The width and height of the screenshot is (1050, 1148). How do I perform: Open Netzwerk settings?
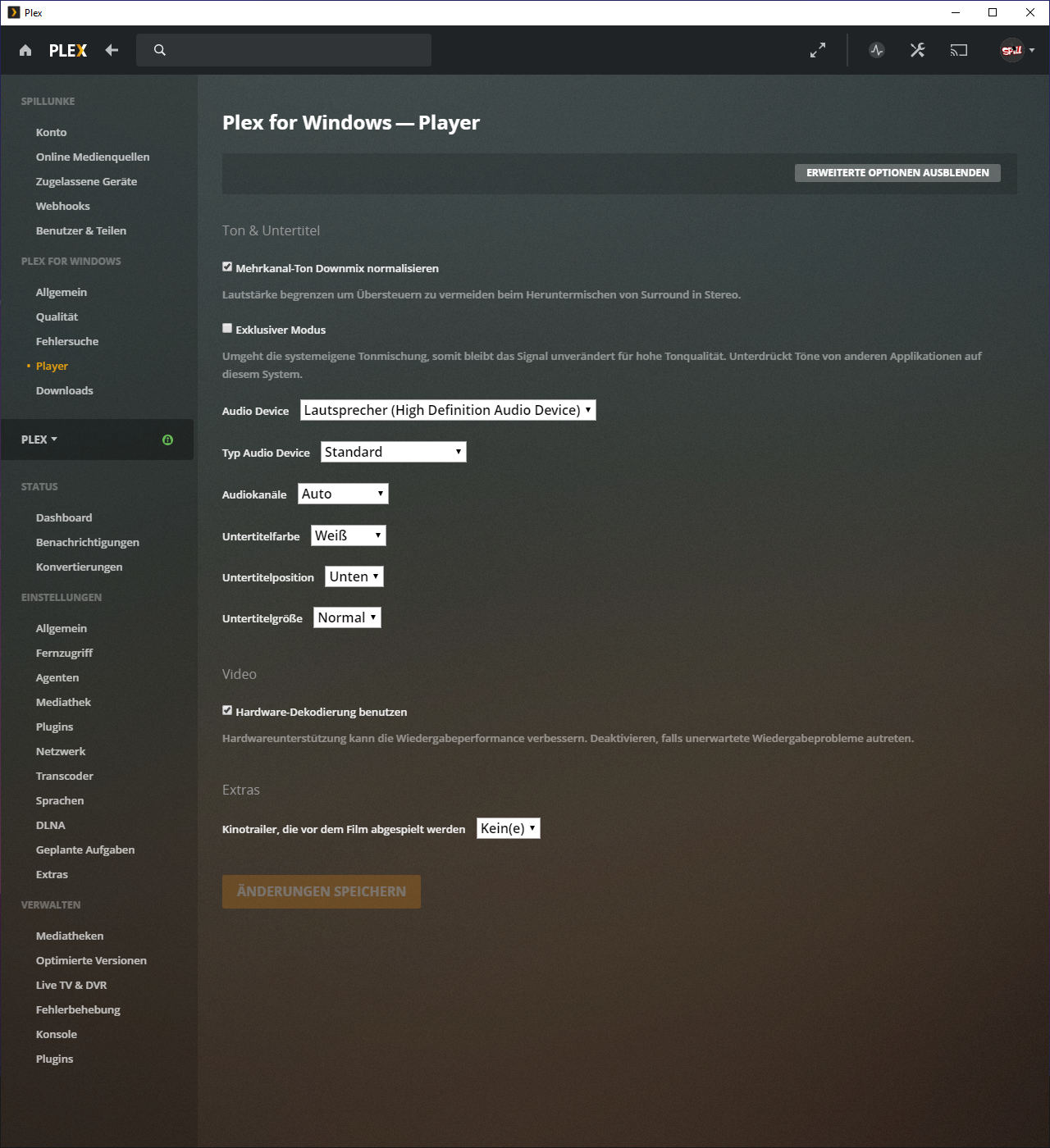click(61, 751)
